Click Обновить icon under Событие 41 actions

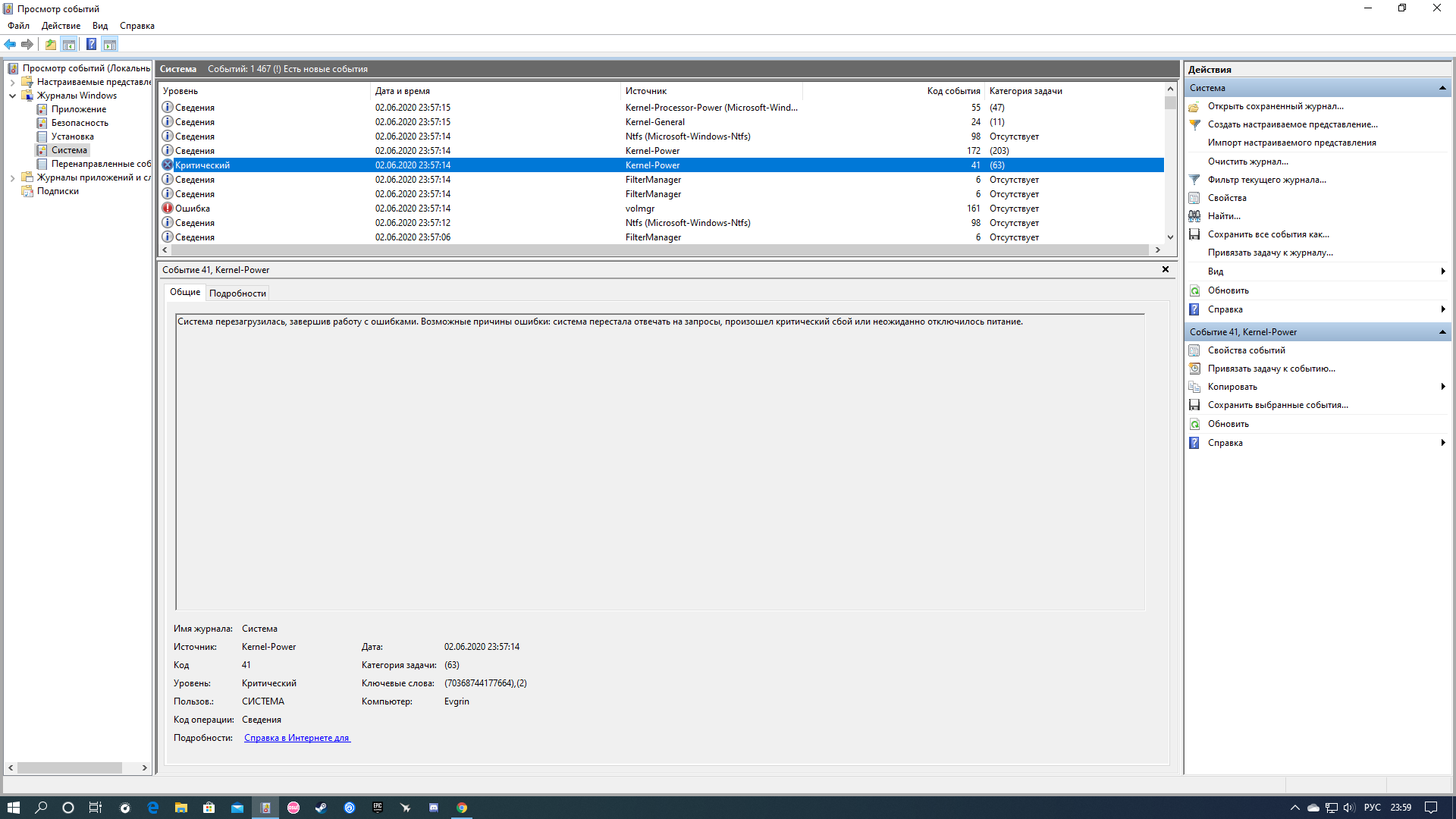click(x=1194, y=424)
